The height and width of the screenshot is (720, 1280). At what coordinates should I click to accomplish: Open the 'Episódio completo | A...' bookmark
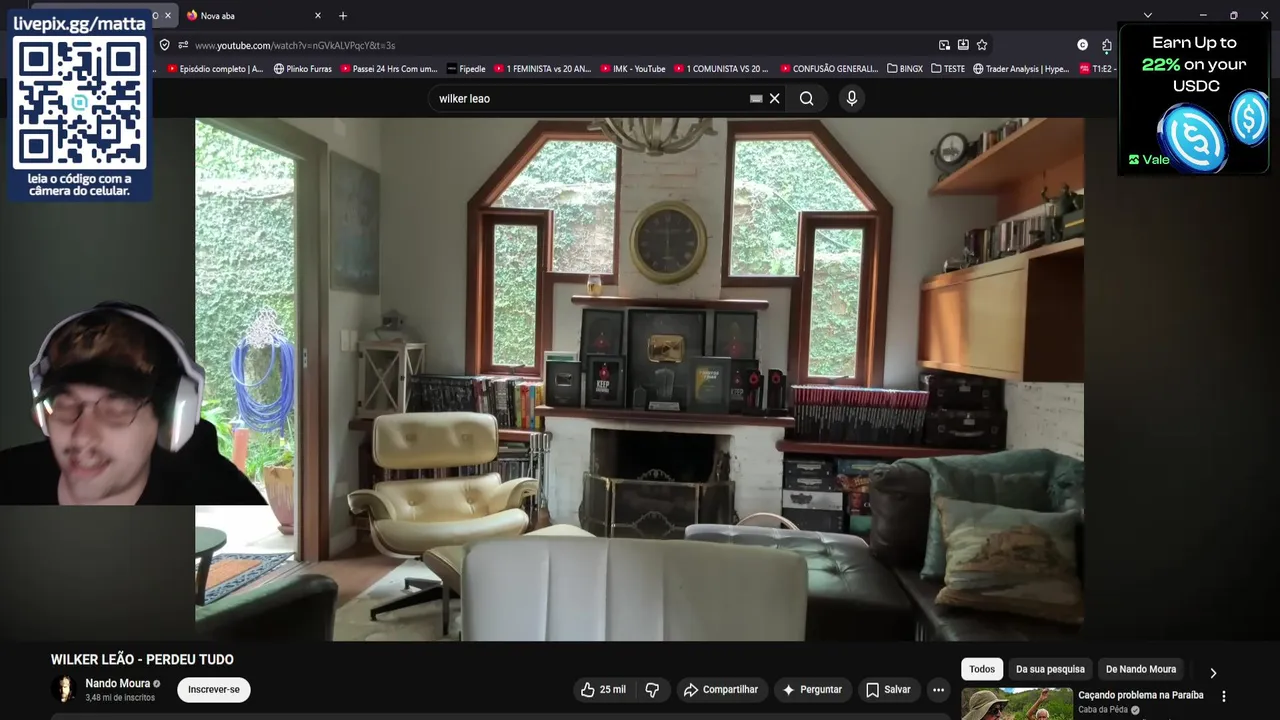pos(215,69)
